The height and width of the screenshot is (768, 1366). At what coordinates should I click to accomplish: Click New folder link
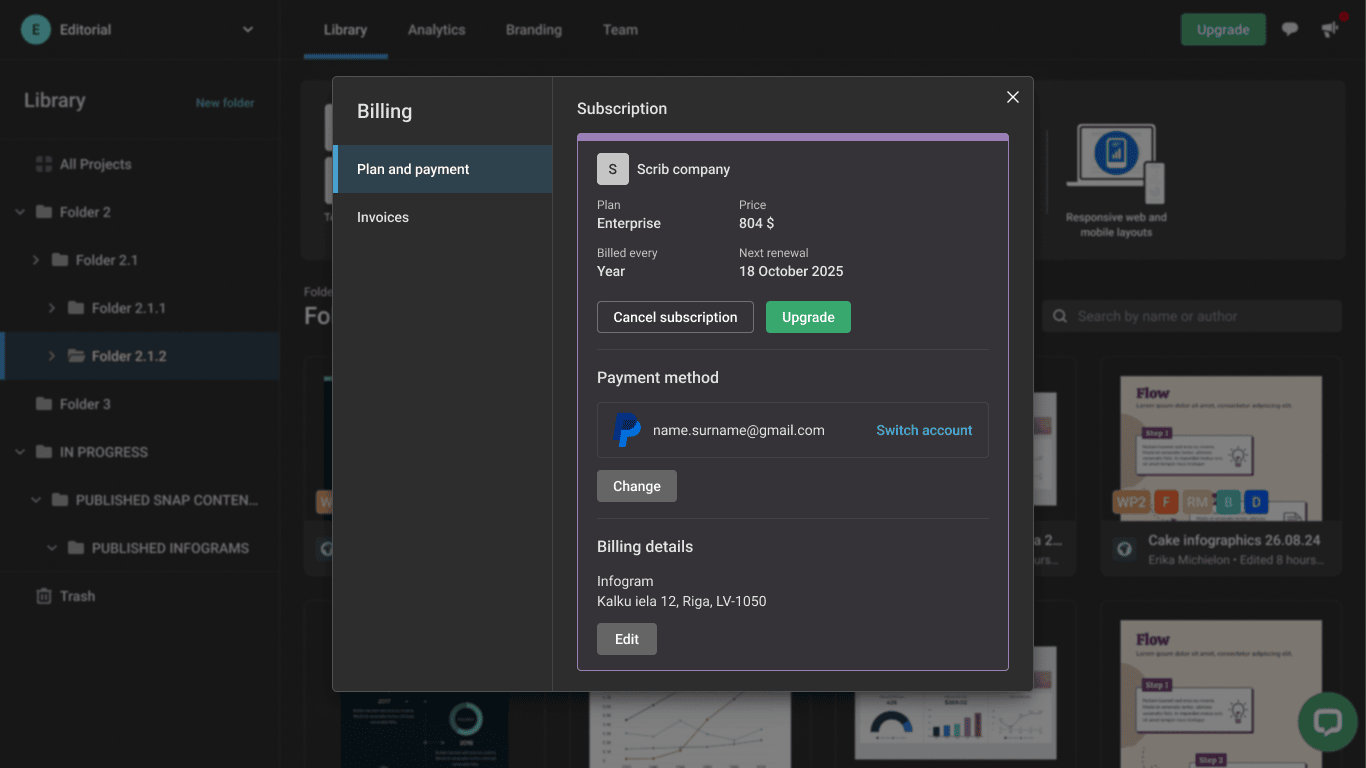tap(225, 103)
